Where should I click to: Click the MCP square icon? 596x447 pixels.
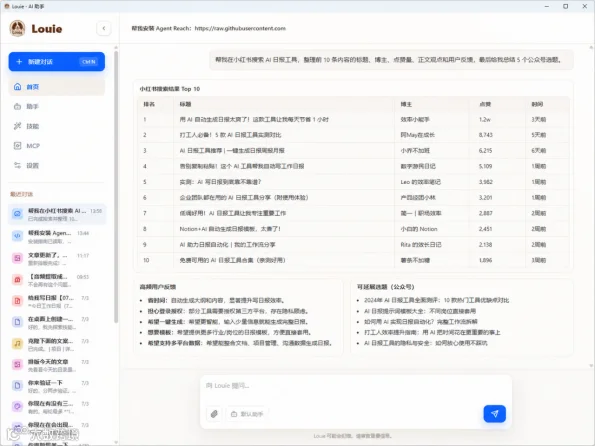[17, 146]
